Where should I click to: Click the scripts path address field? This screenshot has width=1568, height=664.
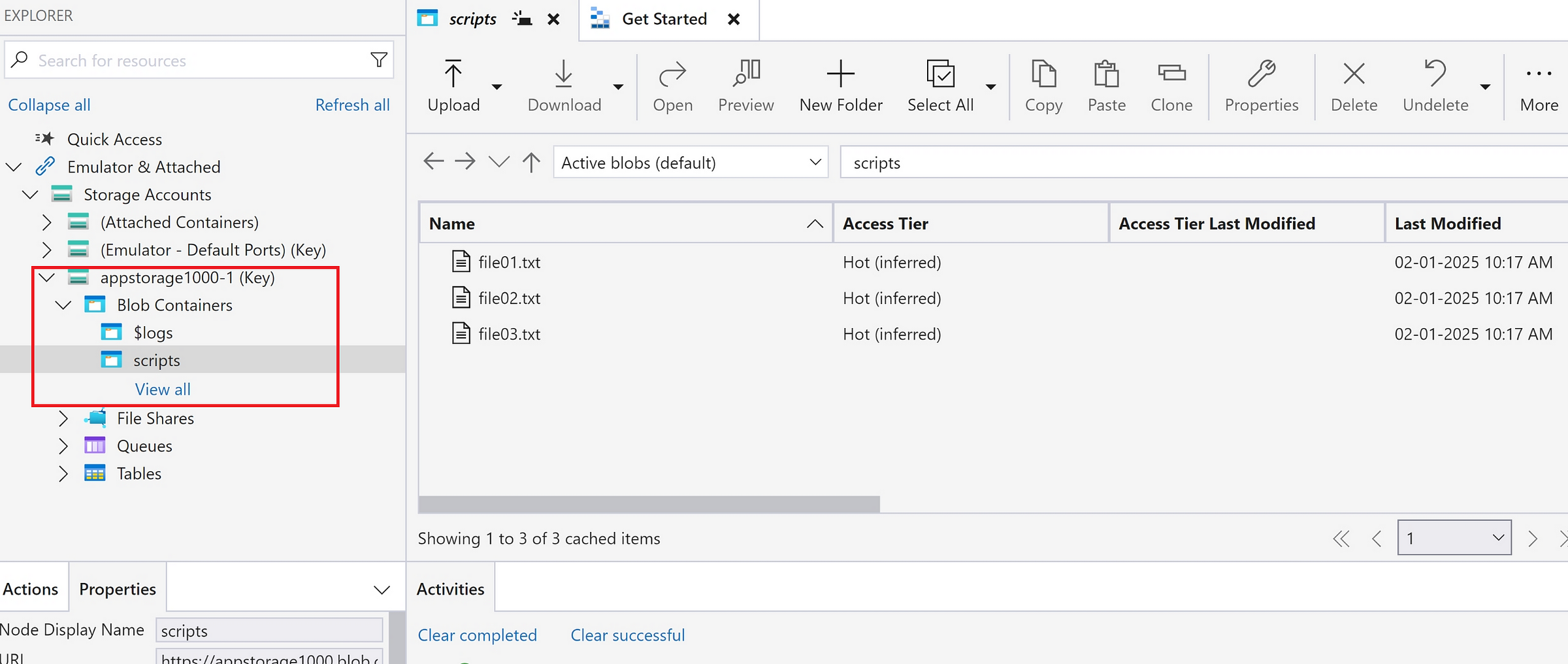click(x=1203, y=162)
